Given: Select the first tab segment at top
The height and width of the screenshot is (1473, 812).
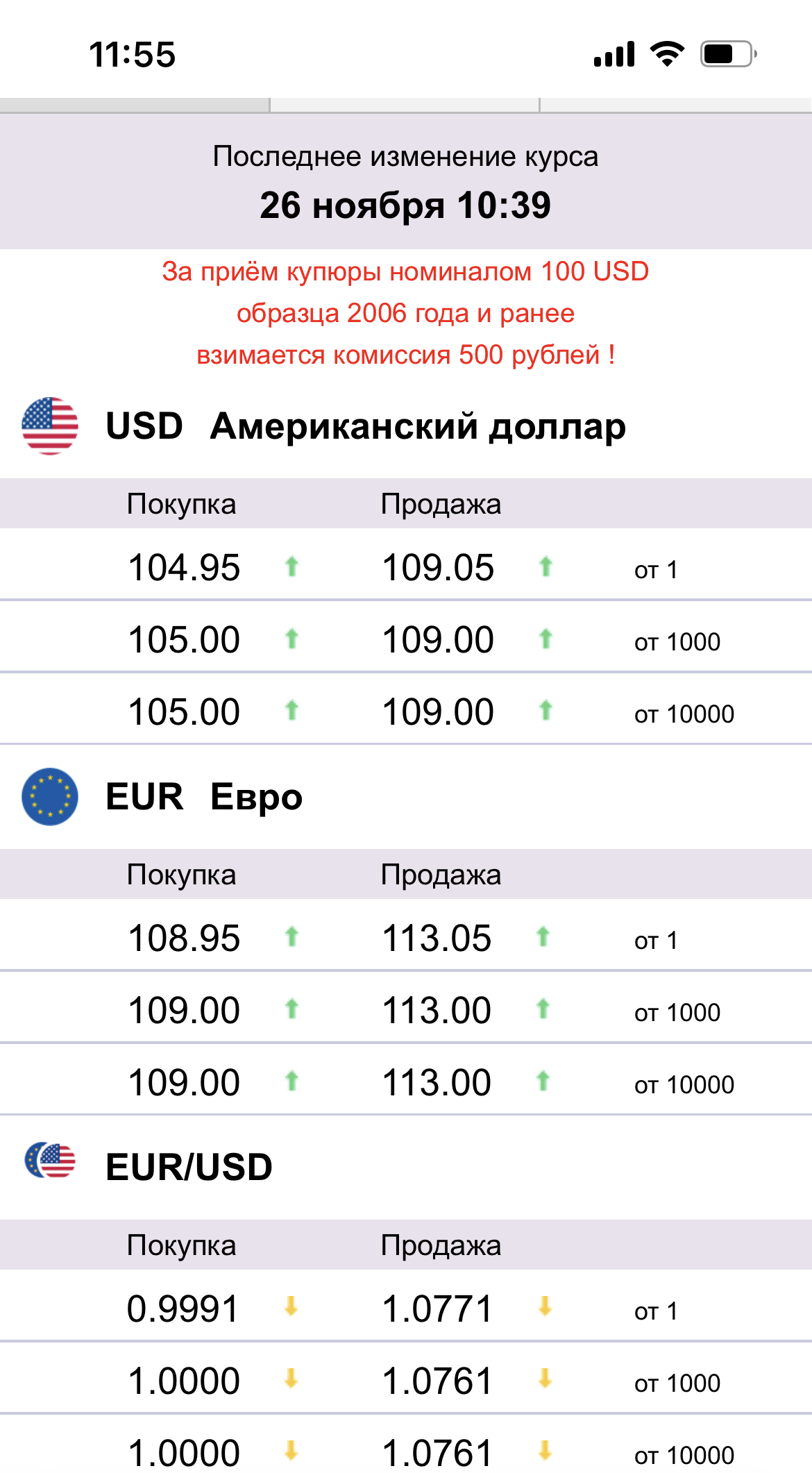Looking at the screenshot, I should click(135, 105).
